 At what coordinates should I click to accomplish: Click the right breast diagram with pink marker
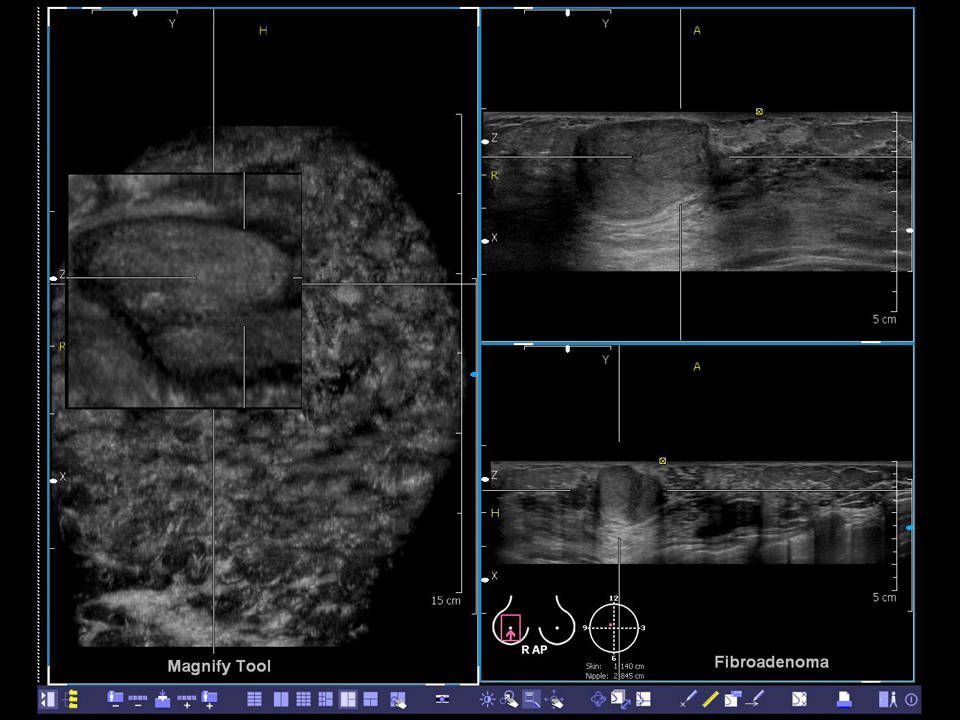510,627
